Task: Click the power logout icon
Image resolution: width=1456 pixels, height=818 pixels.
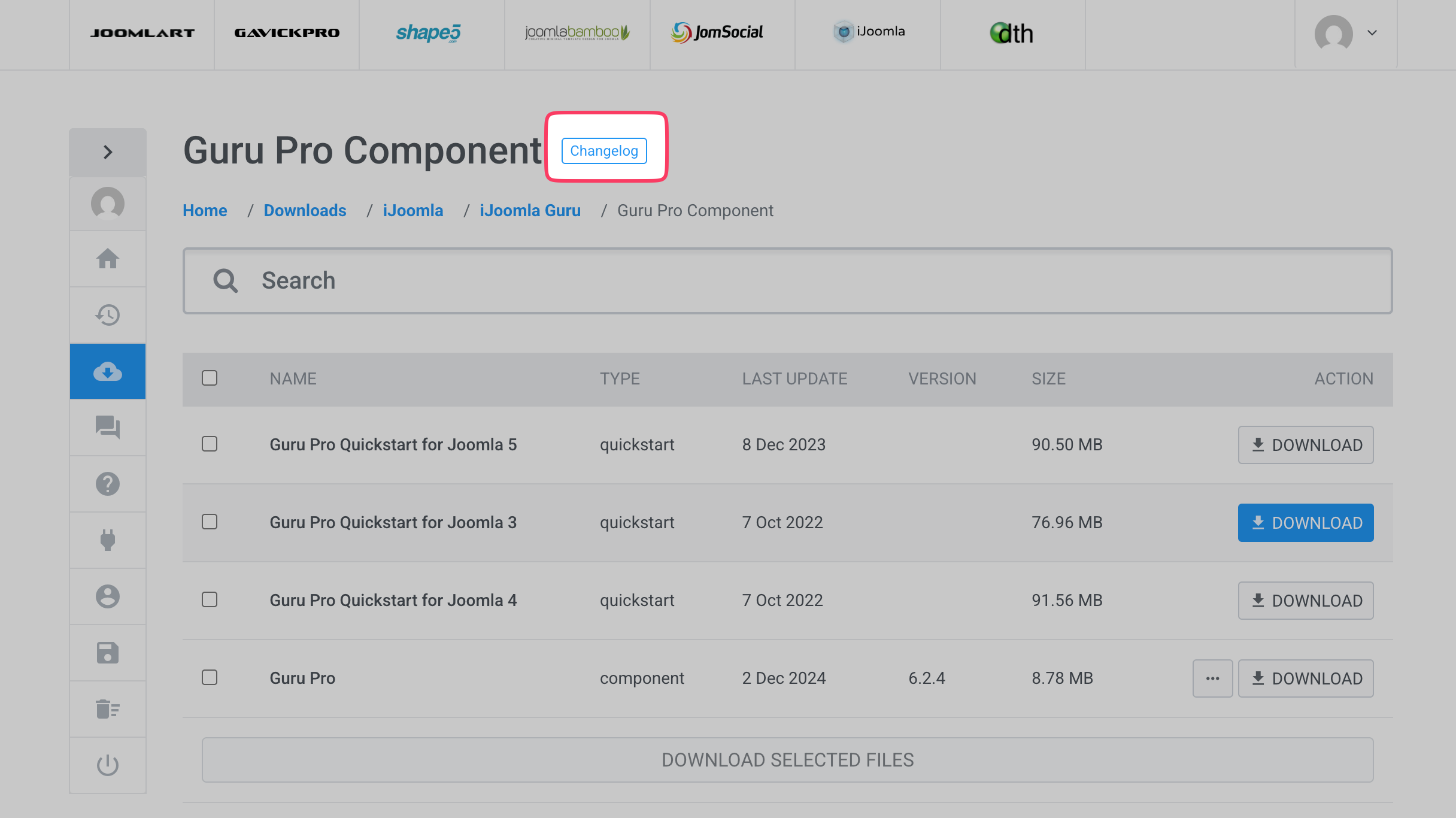Action: coord(108,765)
